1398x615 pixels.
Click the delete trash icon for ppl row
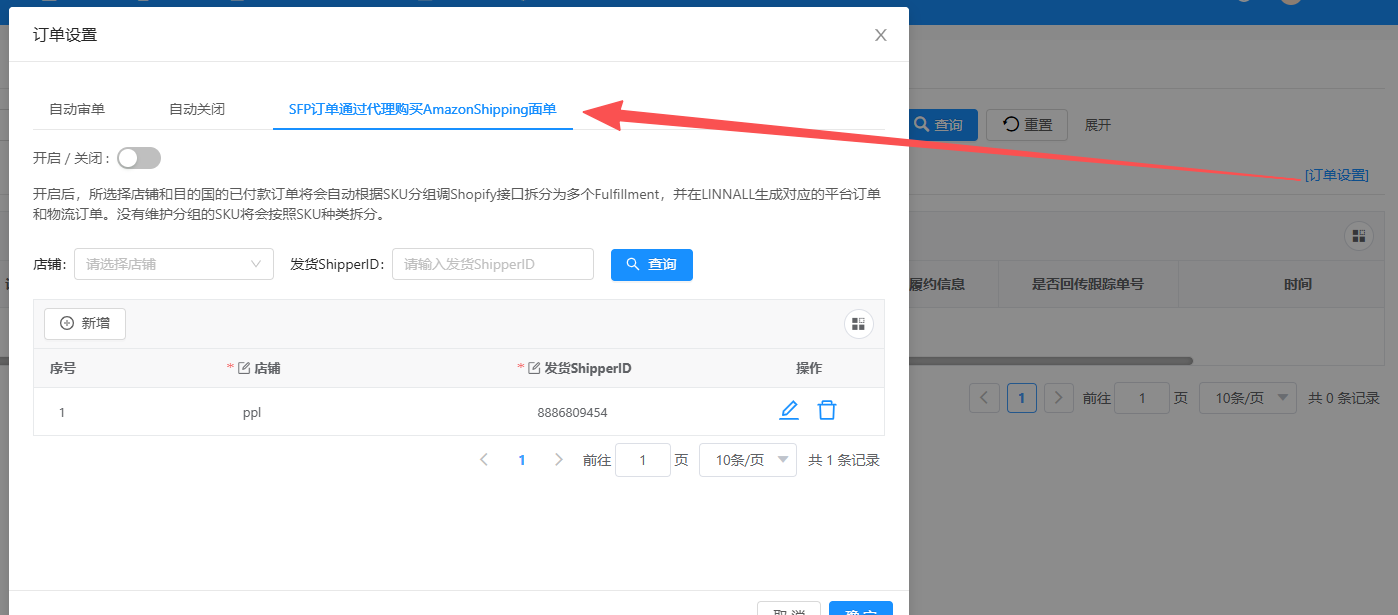pyautogui.click(x=827, y=411)
